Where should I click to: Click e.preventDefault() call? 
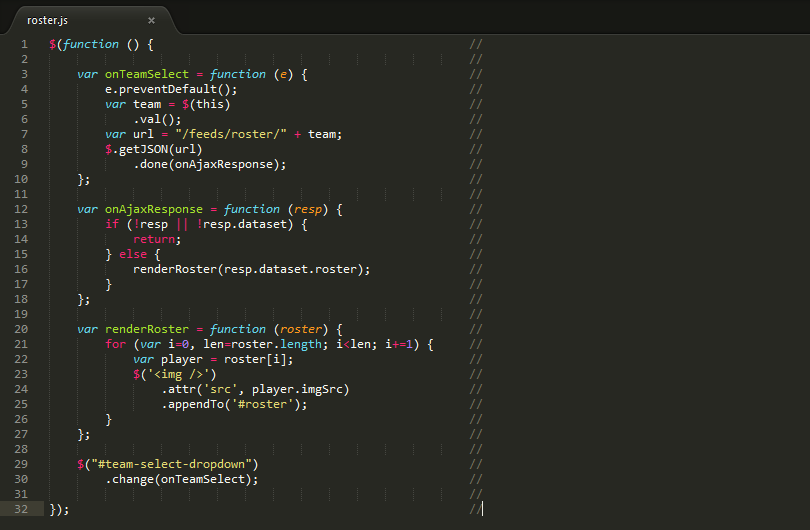[171, 89]
